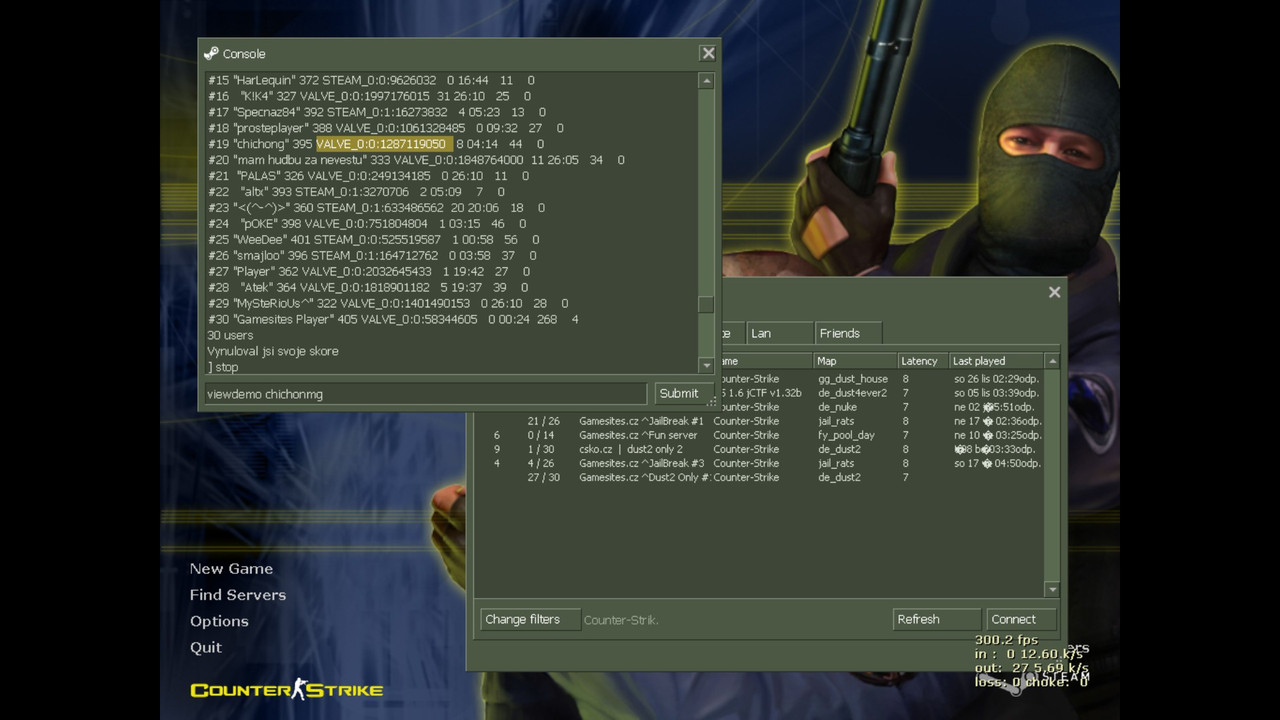1280x720 pixels.
Task: Click the Counter-Strik. filter status text
Action: pyautogui.click(x=621, y=620)
